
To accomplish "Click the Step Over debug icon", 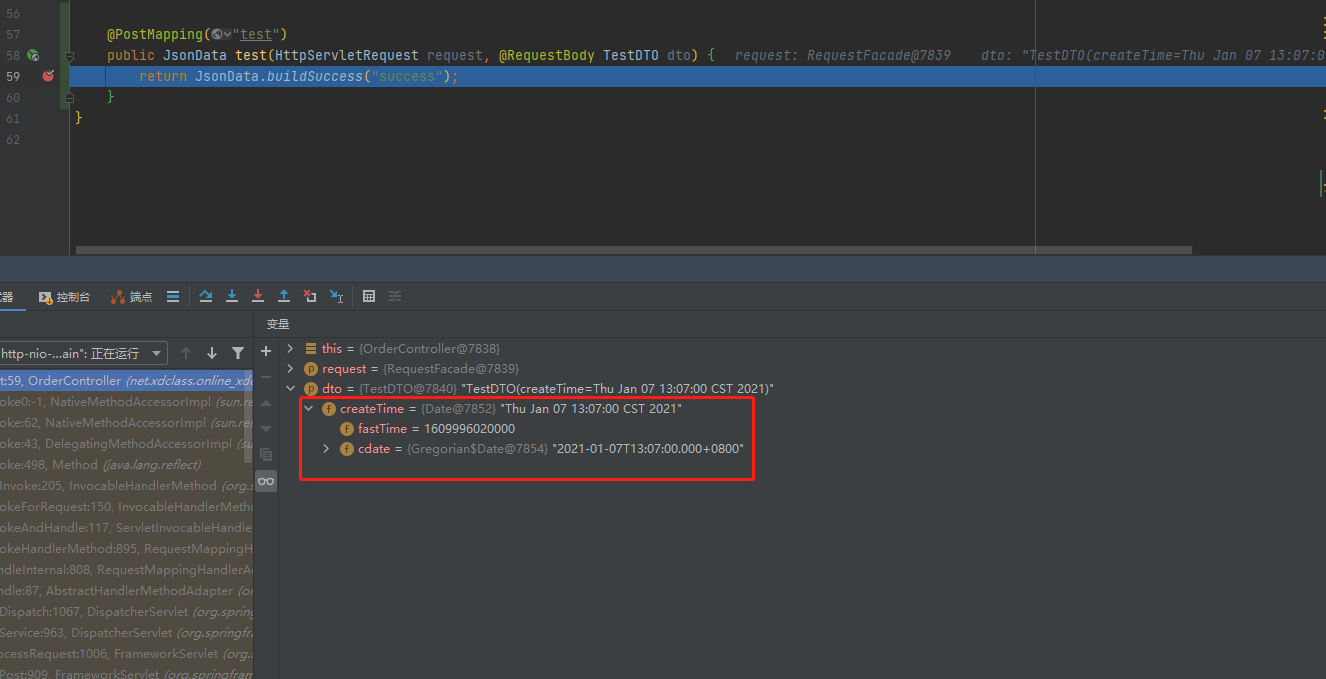I will pos(206,296).
